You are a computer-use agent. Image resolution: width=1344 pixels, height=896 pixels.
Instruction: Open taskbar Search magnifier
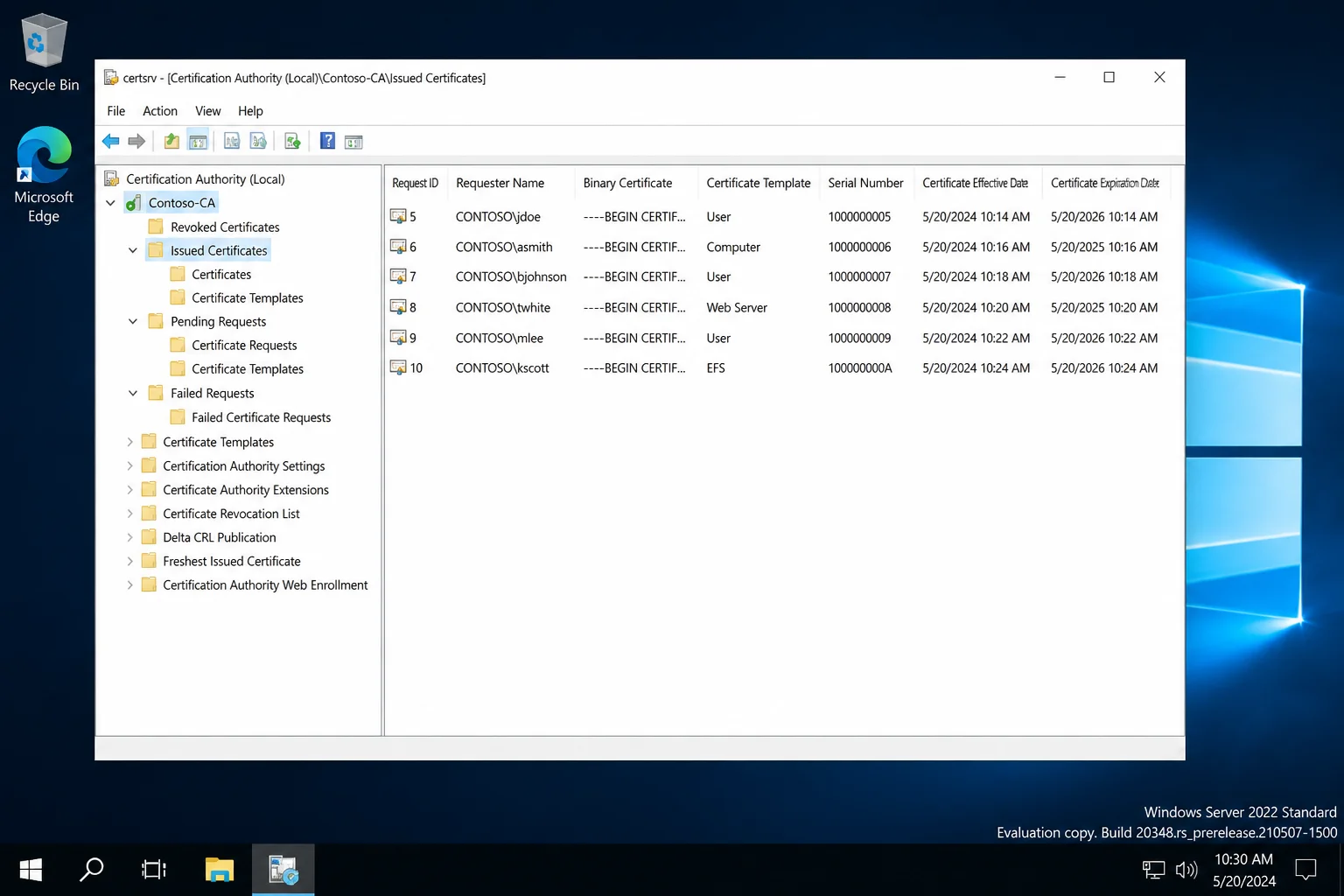[92, 869]
